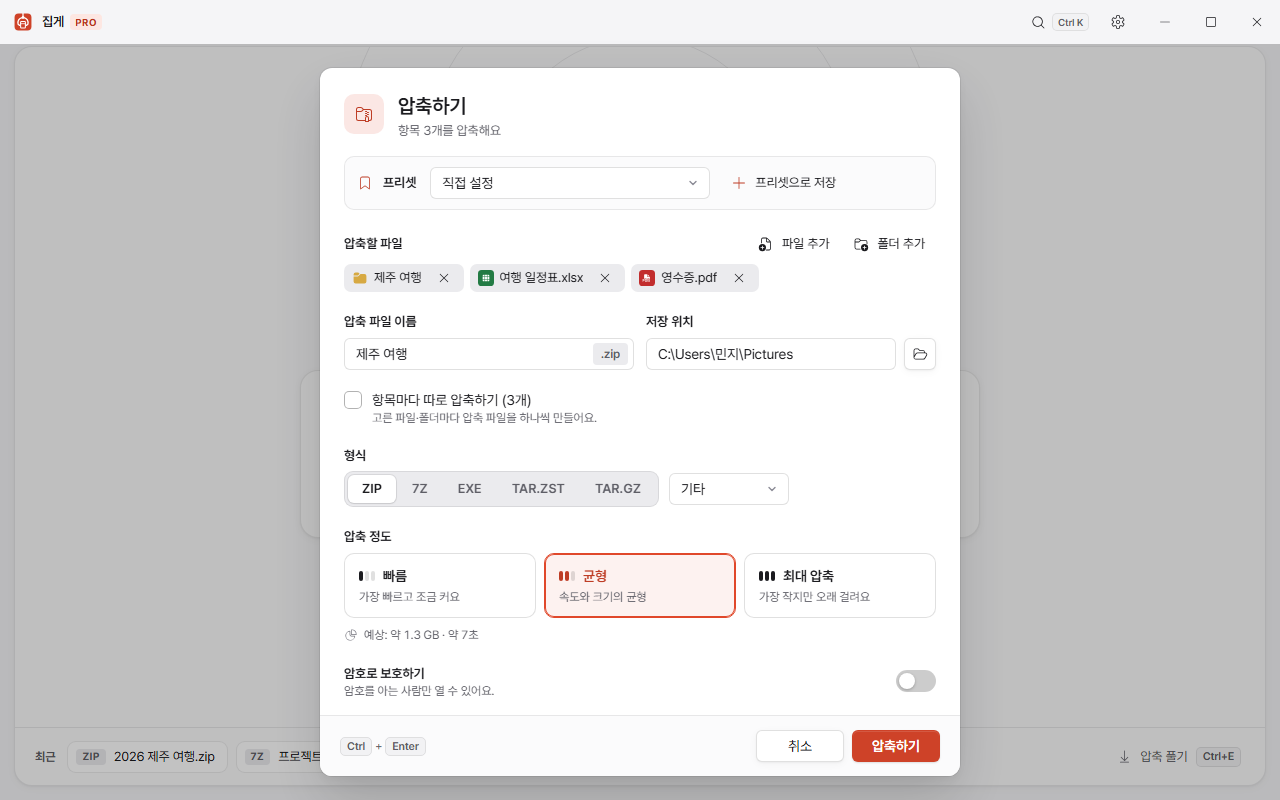Click the .zip extension badge
The image size is (1280, 800).
pyautogui.click(x=610, y=354)
